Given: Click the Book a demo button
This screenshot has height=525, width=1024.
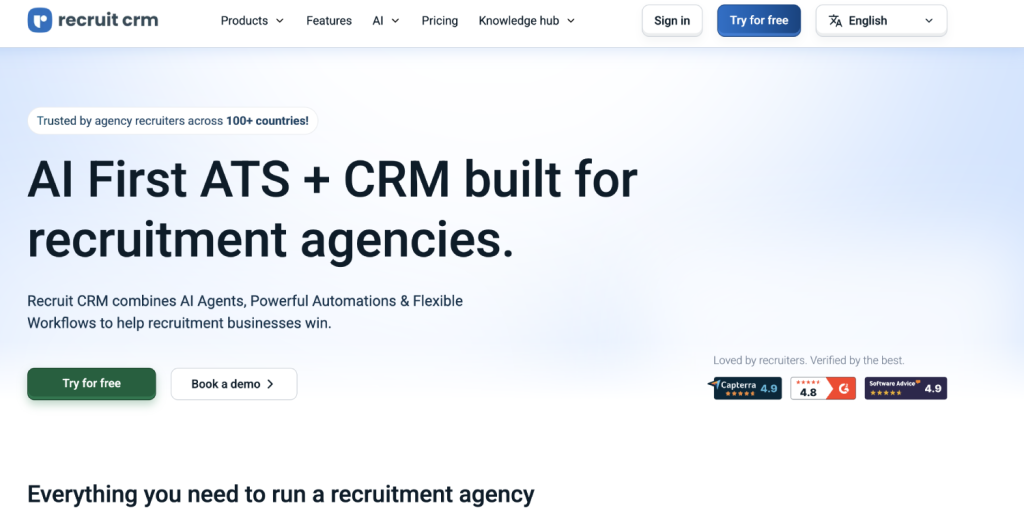Looking at the screenshot, I should (234, 384).
